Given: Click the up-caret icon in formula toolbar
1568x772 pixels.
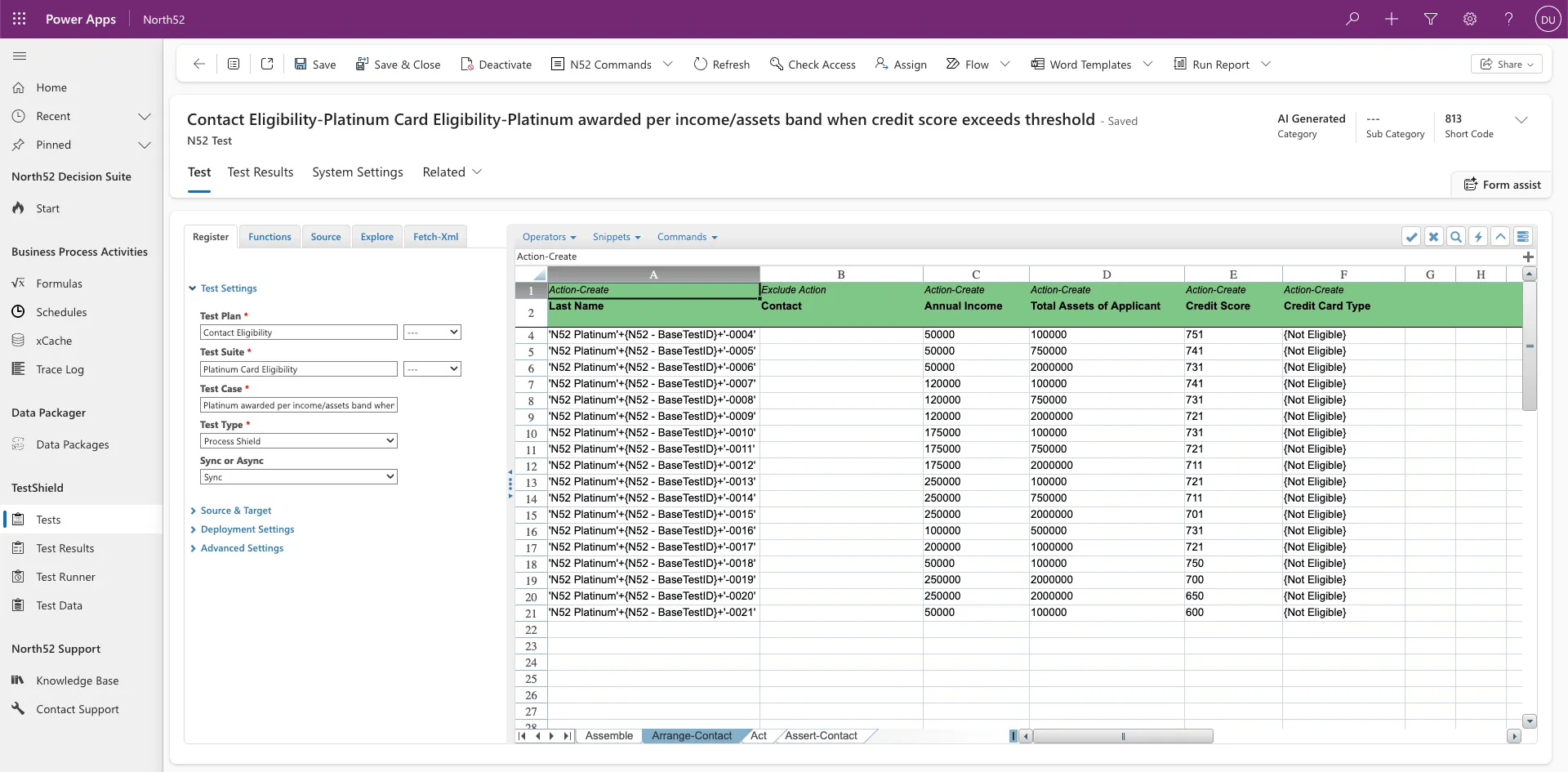Looking at the screenshot, I should 1500,237.
